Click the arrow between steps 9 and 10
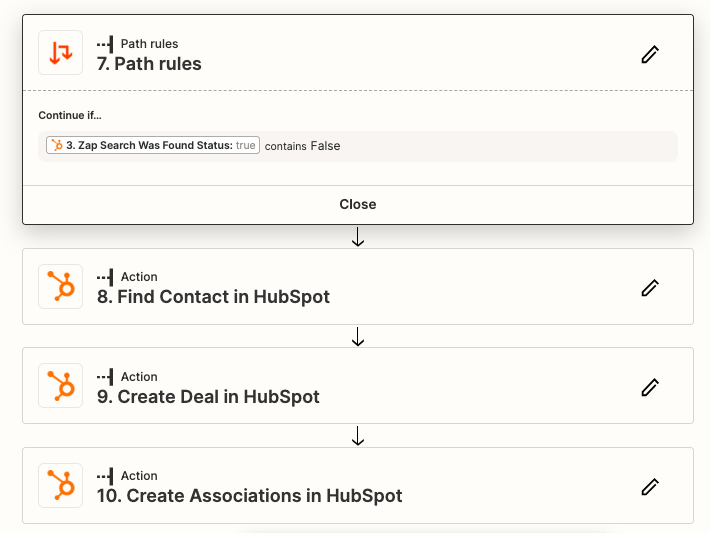The width and height of the screenshot is (710, 533). [x=358, y=437]
